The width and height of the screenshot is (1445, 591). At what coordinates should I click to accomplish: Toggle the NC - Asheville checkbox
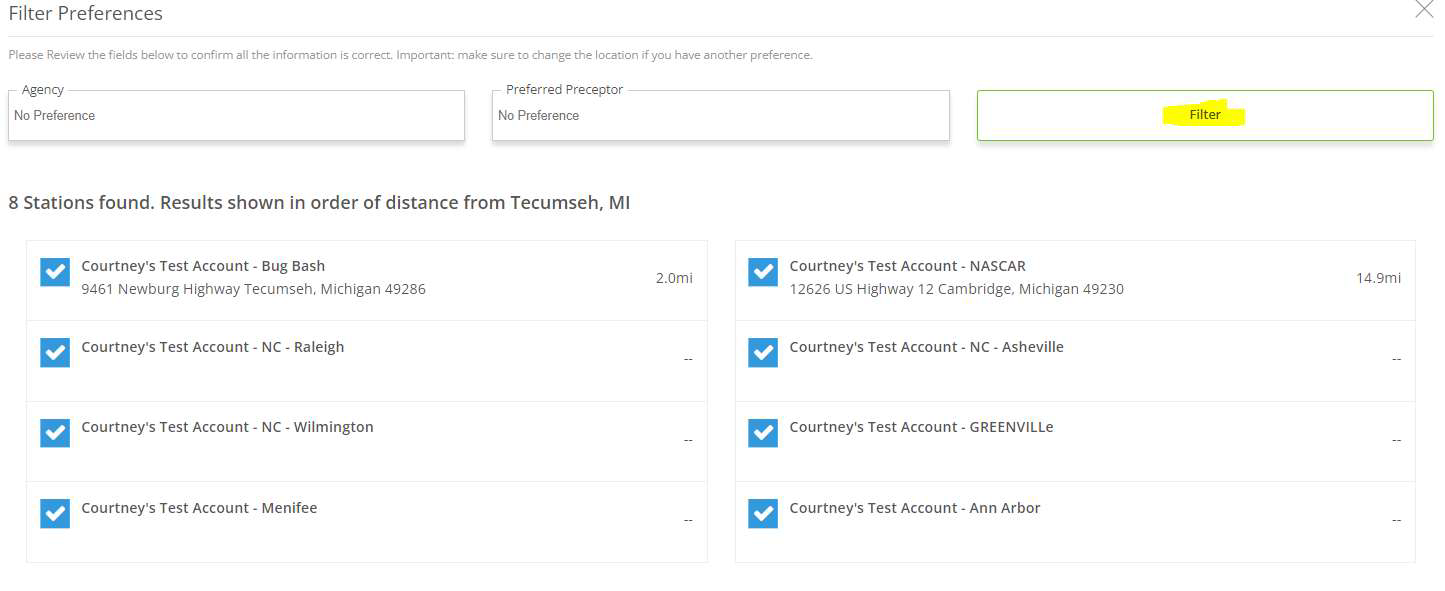(x=763, y=353)
